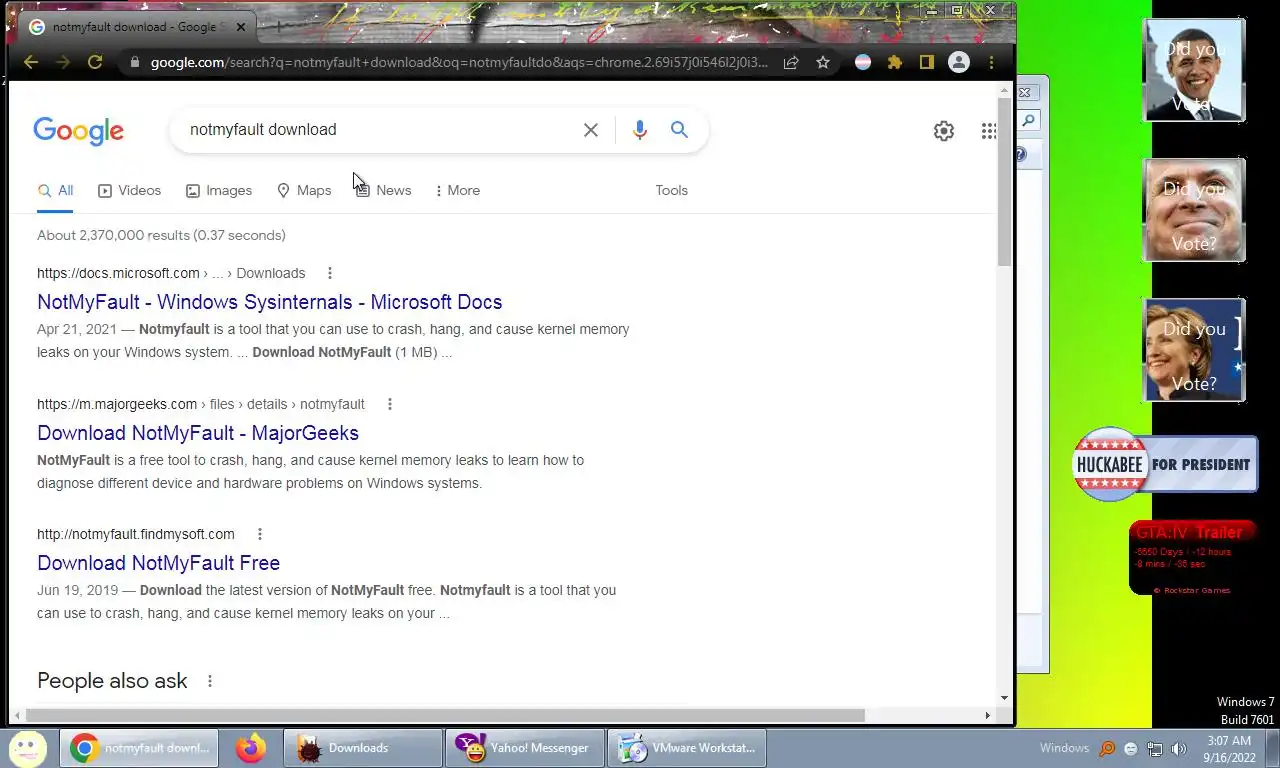Click the https://m.majorgeeks.com breadcrumb

coord(117,404)
